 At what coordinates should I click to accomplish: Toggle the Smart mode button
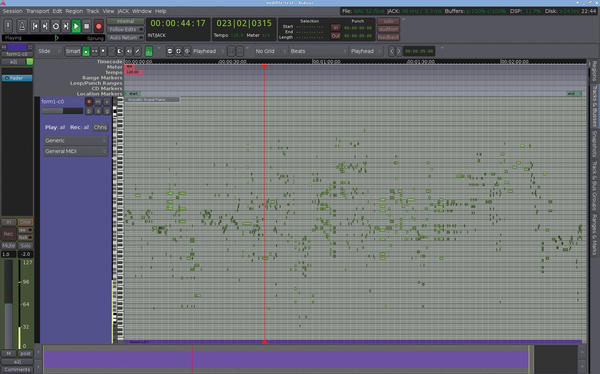tap(73, 51)
